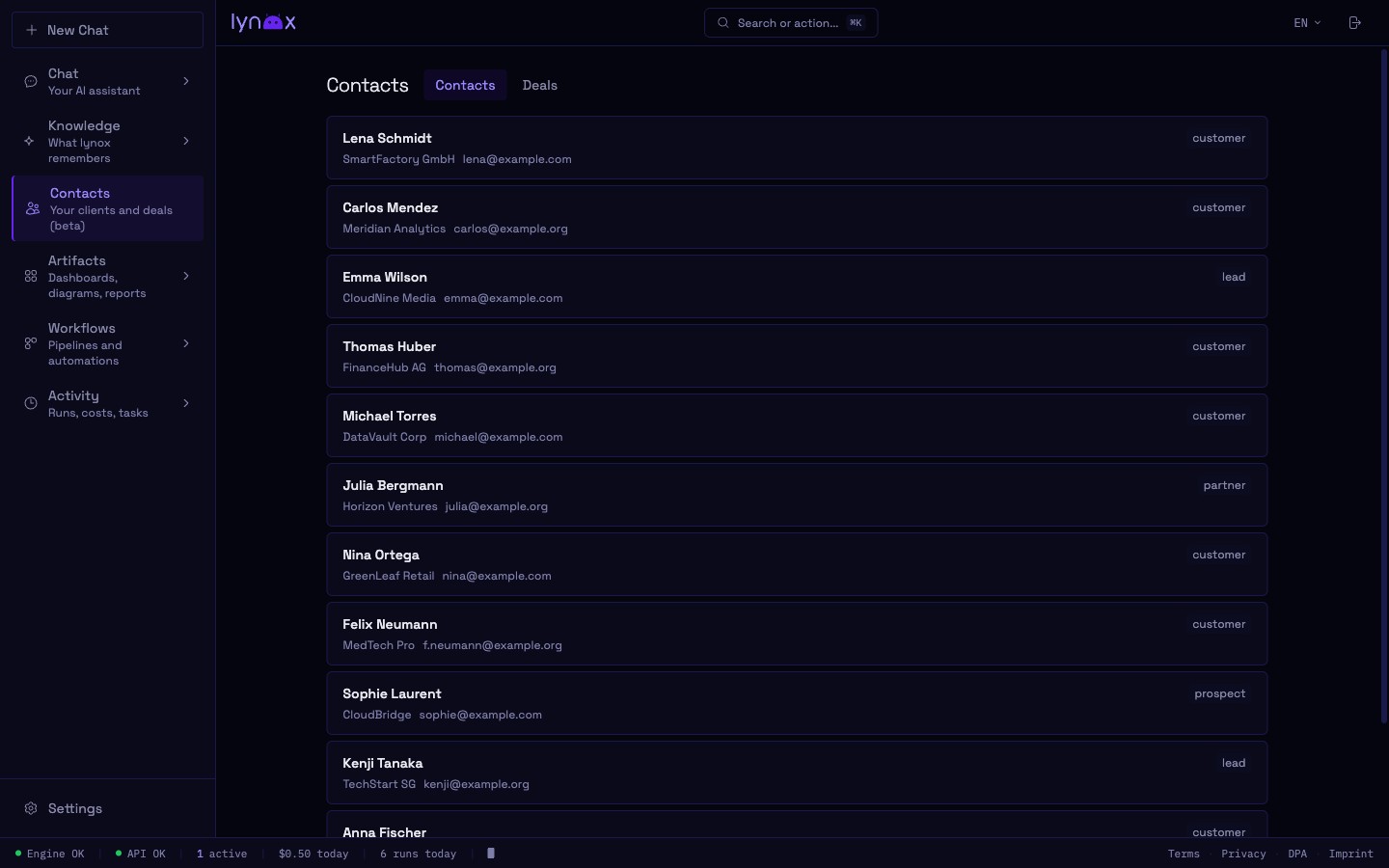Click the Artifacts grid icon
Image resolution: width=1389 pixels, height=868 pixels.
[x=31, y=277]
